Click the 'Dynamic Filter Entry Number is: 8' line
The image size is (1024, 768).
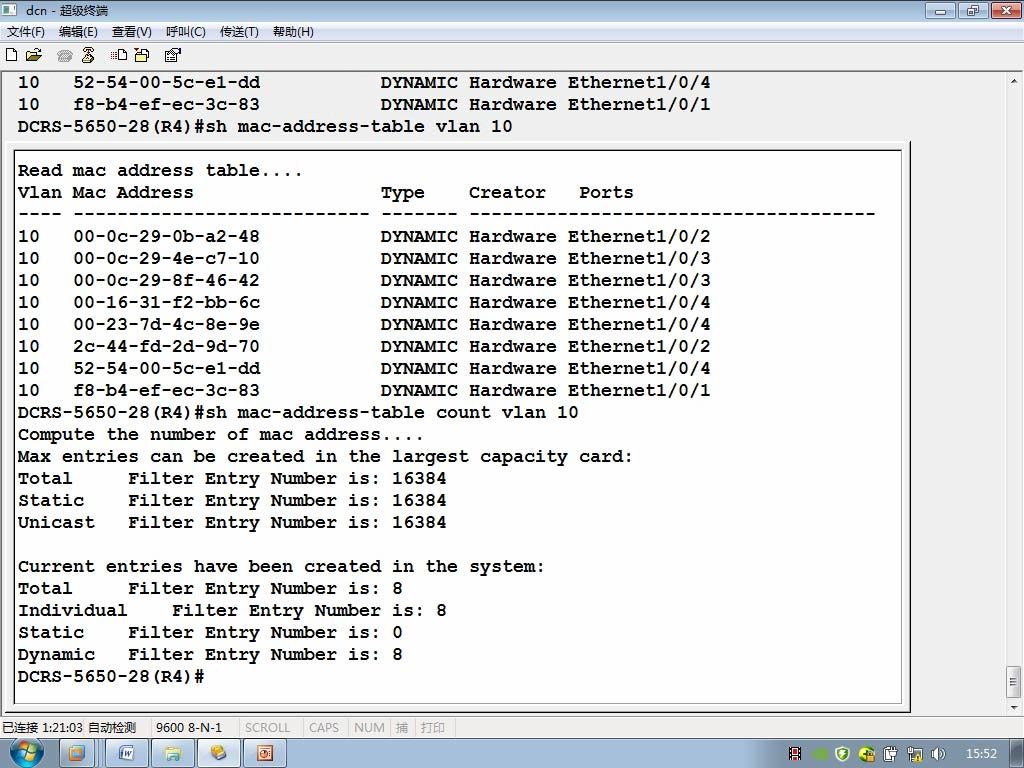[210, 654]
